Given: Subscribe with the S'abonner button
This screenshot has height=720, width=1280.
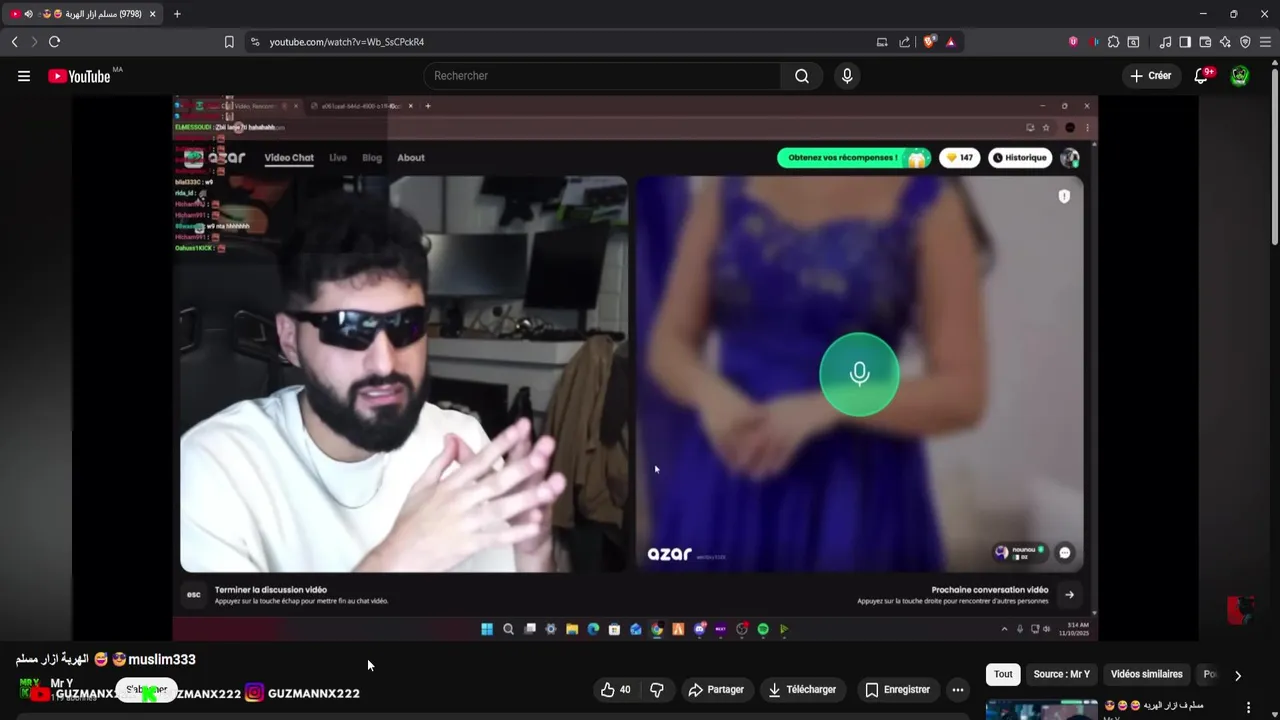Looking at the screenshot, I should pos(147,690).
